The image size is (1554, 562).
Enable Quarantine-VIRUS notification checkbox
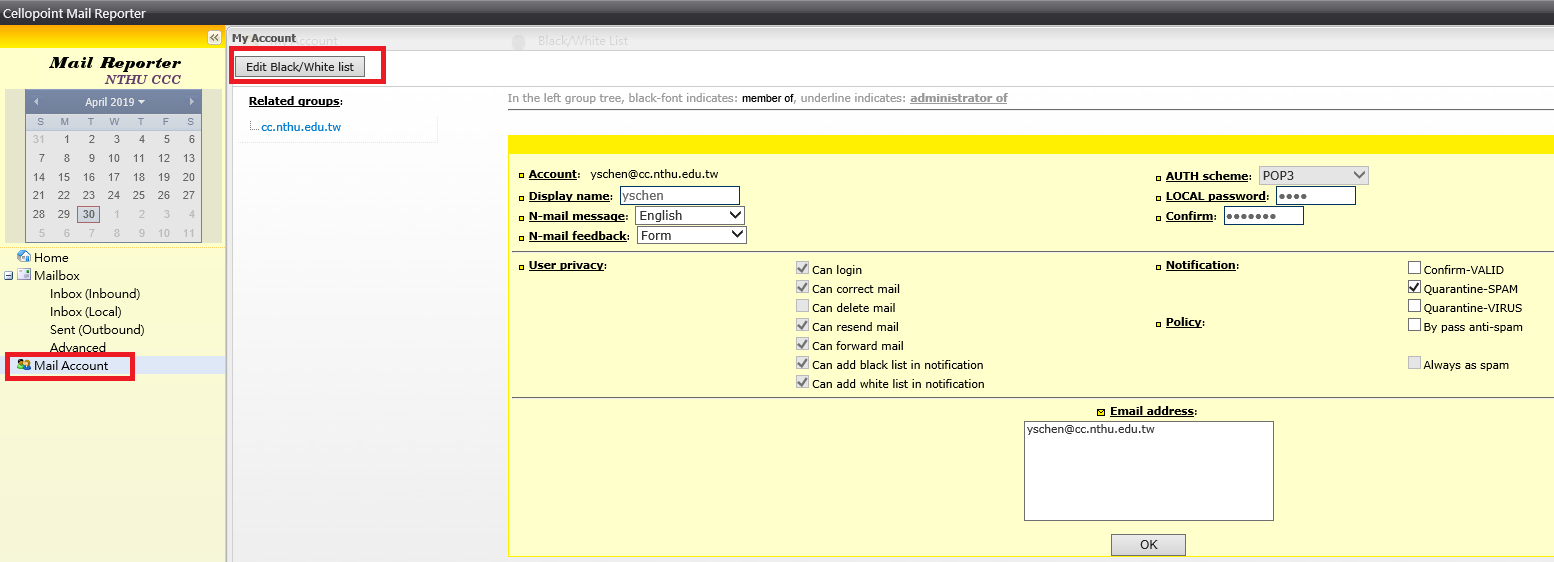click(1414, 306)
